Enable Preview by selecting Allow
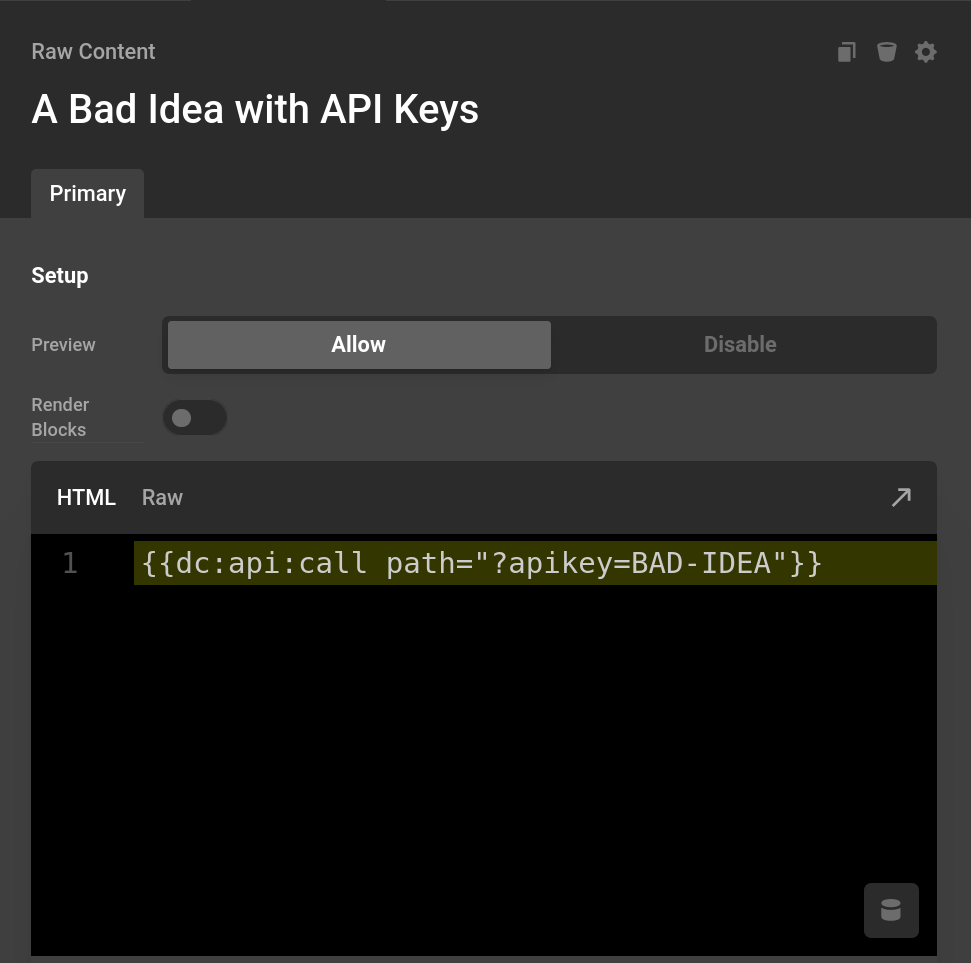 point(358,344)
